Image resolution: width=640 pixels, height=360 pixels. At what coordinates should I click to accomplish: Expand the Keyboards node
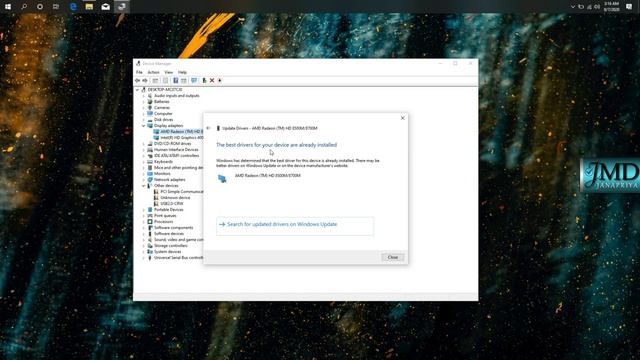click(x=144, y=162)
